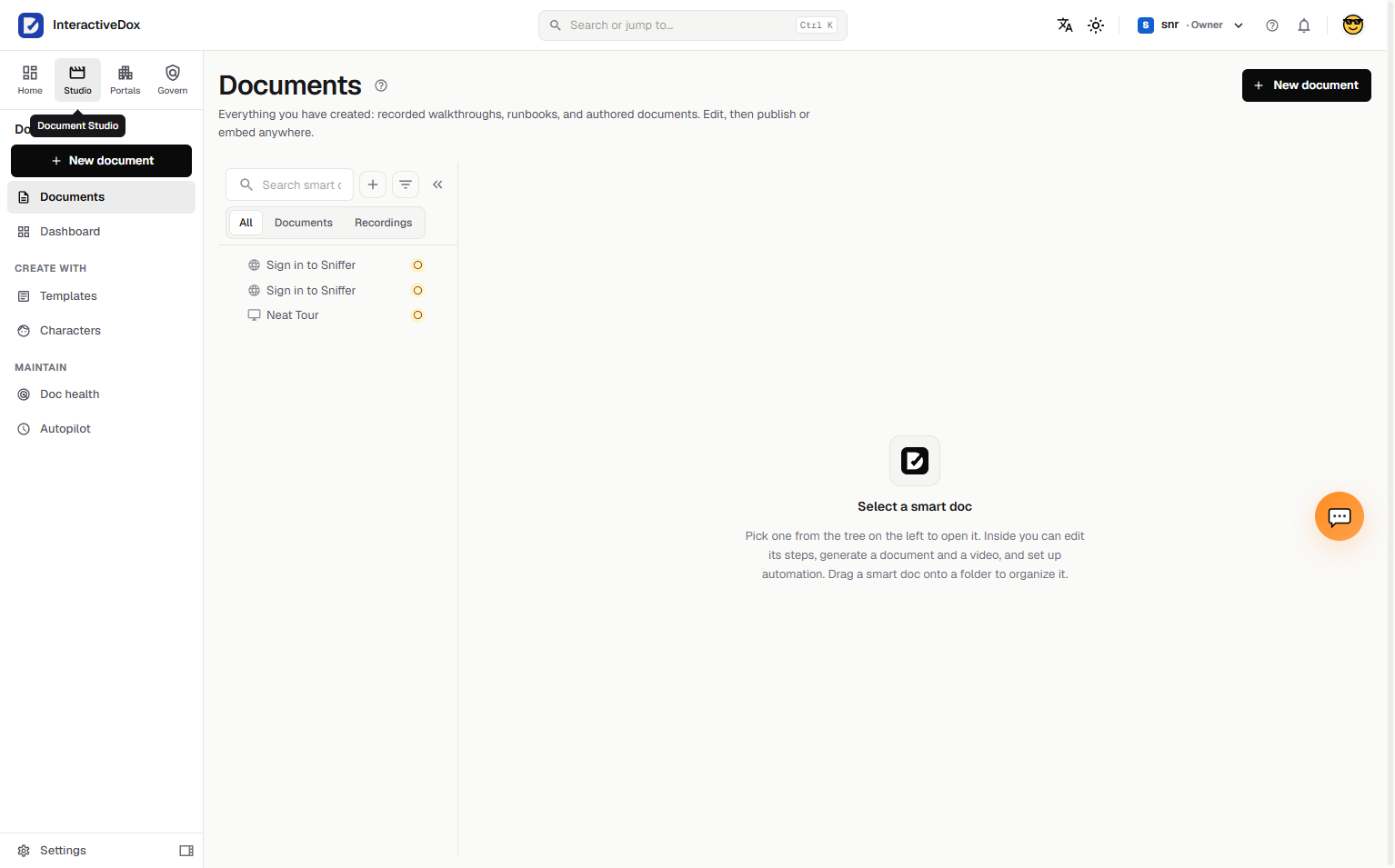Switch to the Documents filter tab

click(x=304, y=223)
